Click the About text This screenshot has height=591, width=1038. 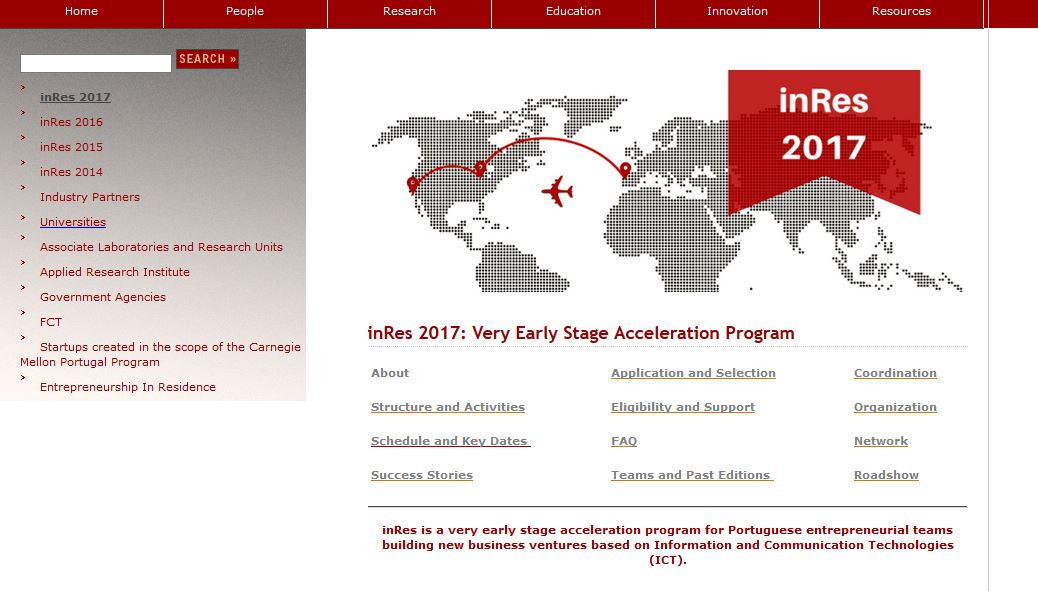click(390, 373)
